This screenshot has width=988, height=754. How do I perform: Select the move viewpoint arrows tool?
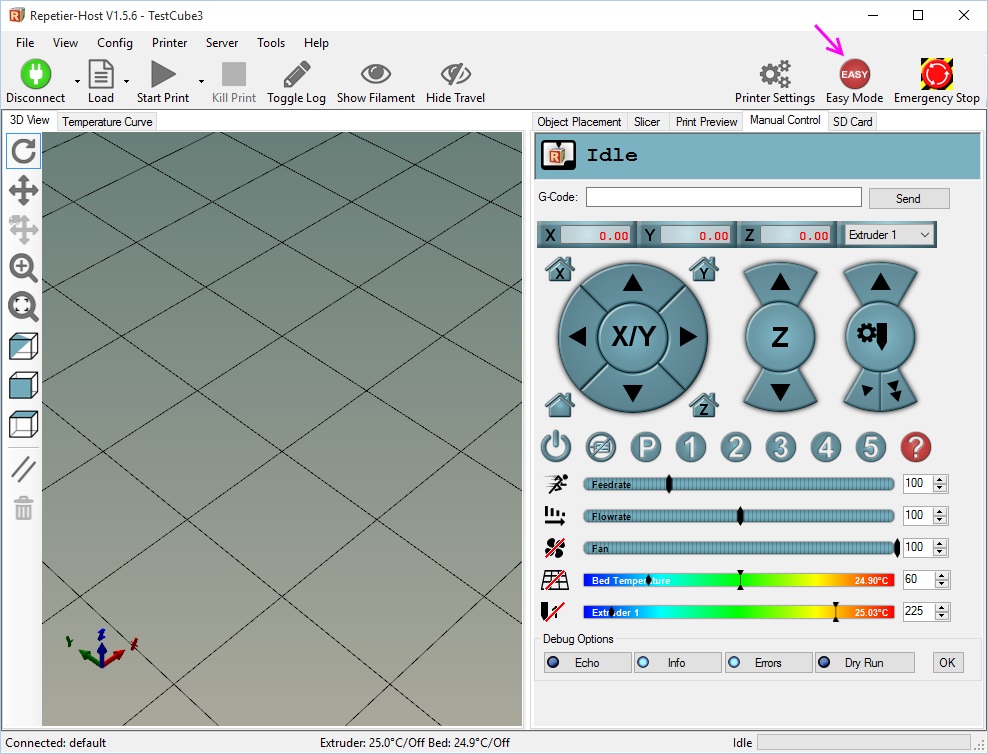(23, 190)
